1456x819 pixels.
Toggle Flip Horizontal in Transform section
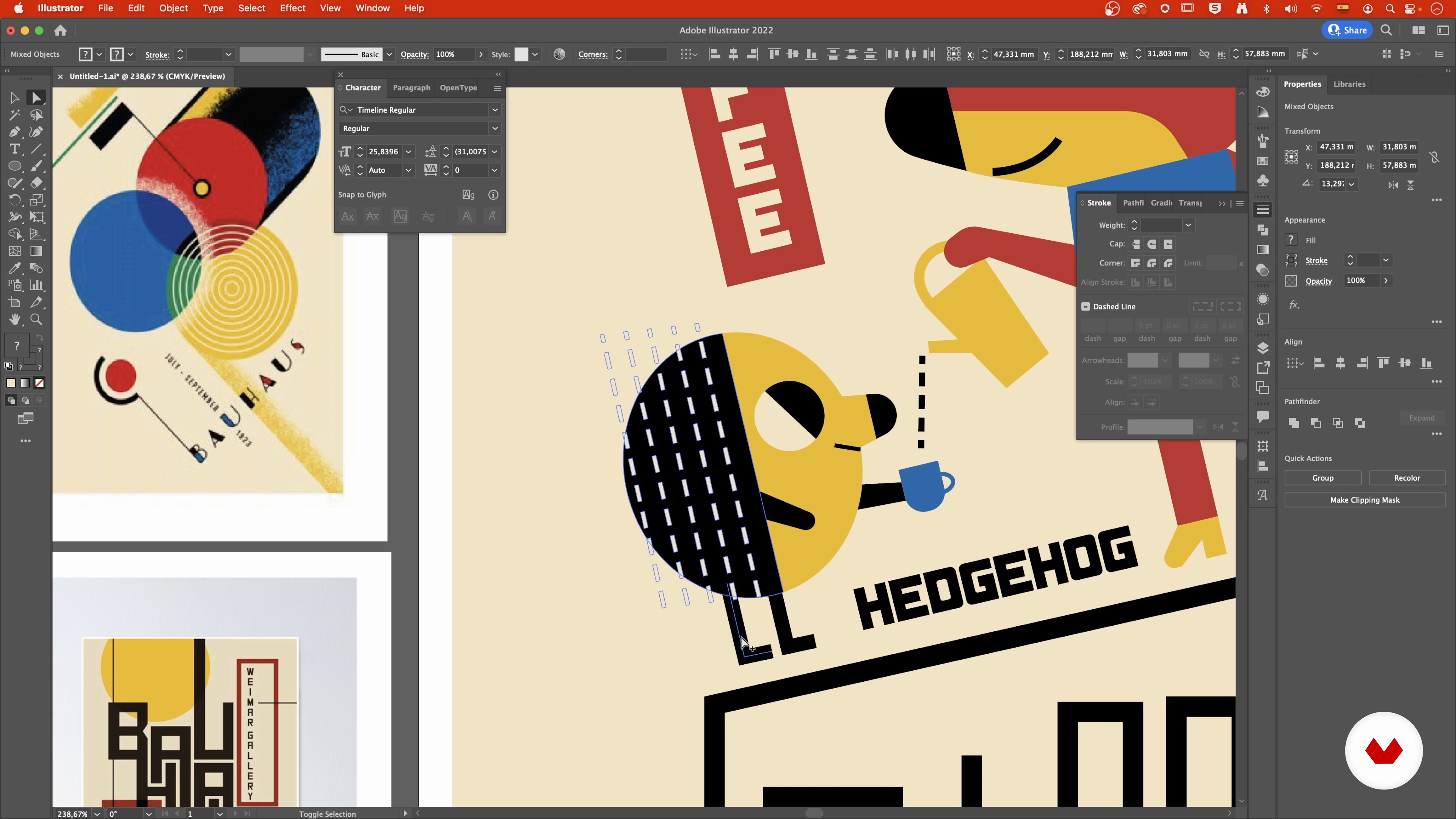tap(1393, 185)
